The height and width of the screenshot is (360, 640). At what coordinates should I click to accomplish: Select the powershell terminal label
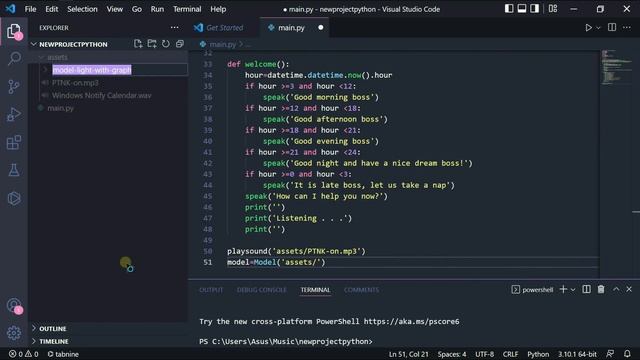tap(532, 290)
